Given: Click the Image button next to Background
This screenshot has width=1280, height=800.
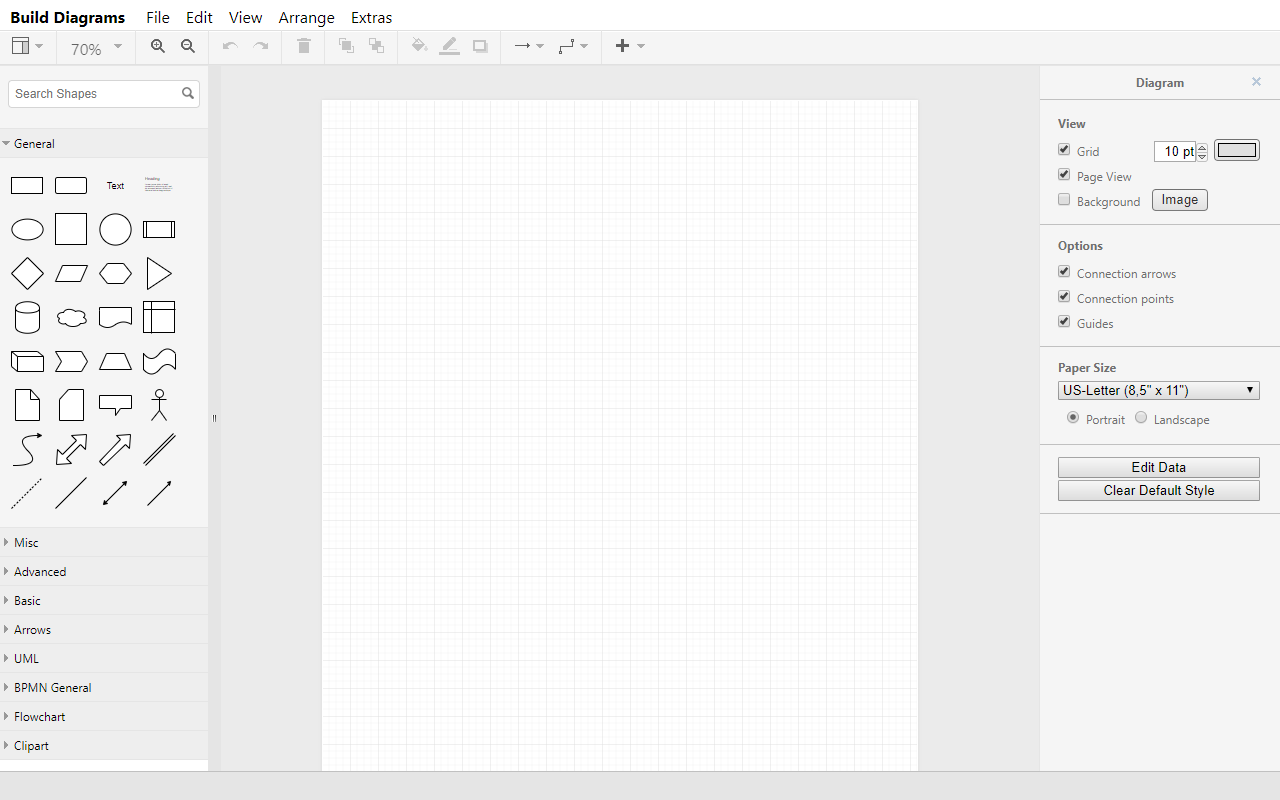Looking at the screenshot, I should pos(1180,200).
